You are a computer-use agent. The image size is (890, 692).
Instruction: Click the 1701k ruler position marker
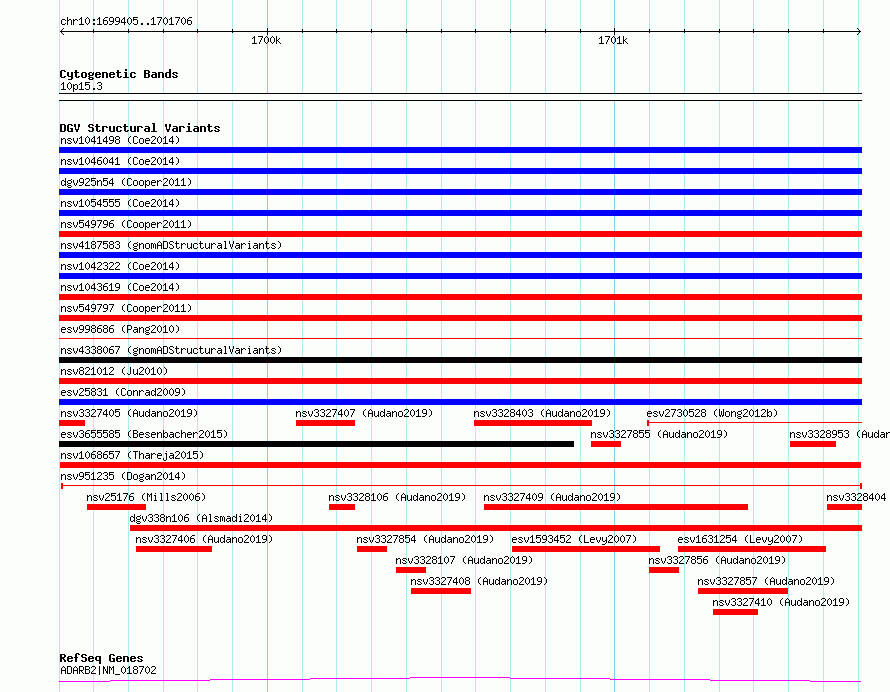(x=613, y=40)
